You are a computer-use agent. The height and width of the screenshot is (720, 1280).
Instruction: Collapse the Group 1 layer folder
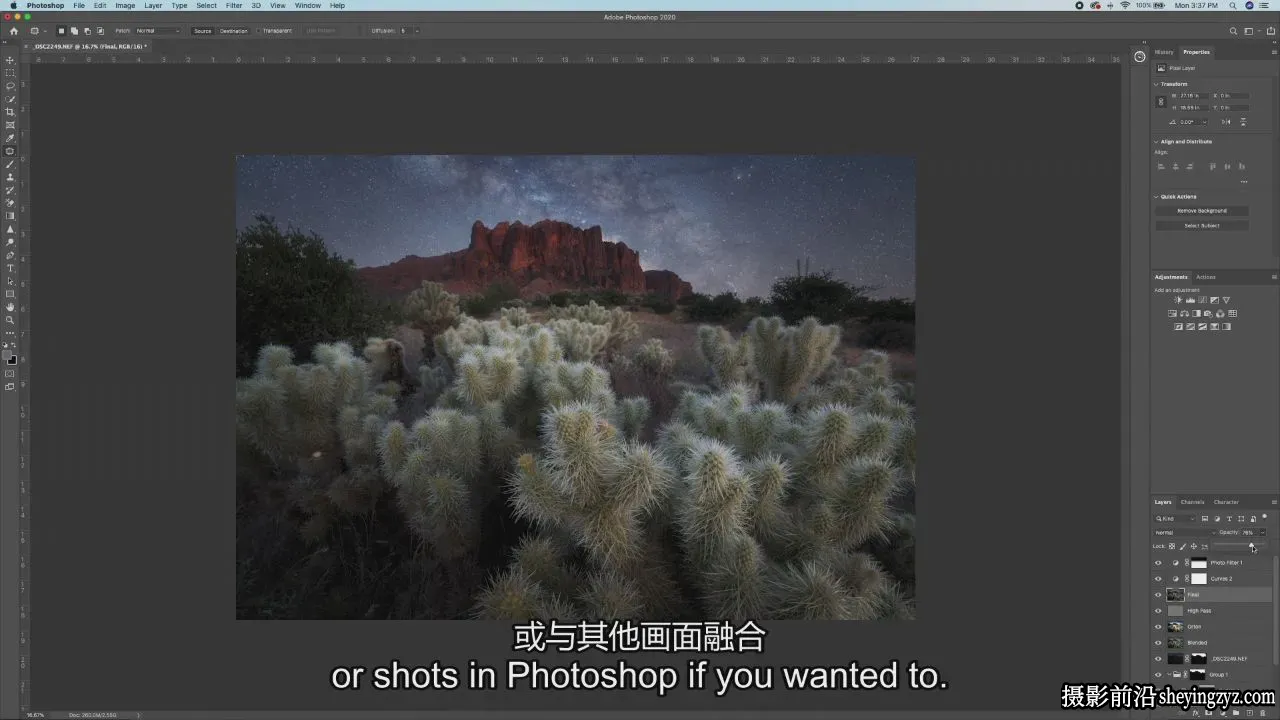(x=1169, y=675)
